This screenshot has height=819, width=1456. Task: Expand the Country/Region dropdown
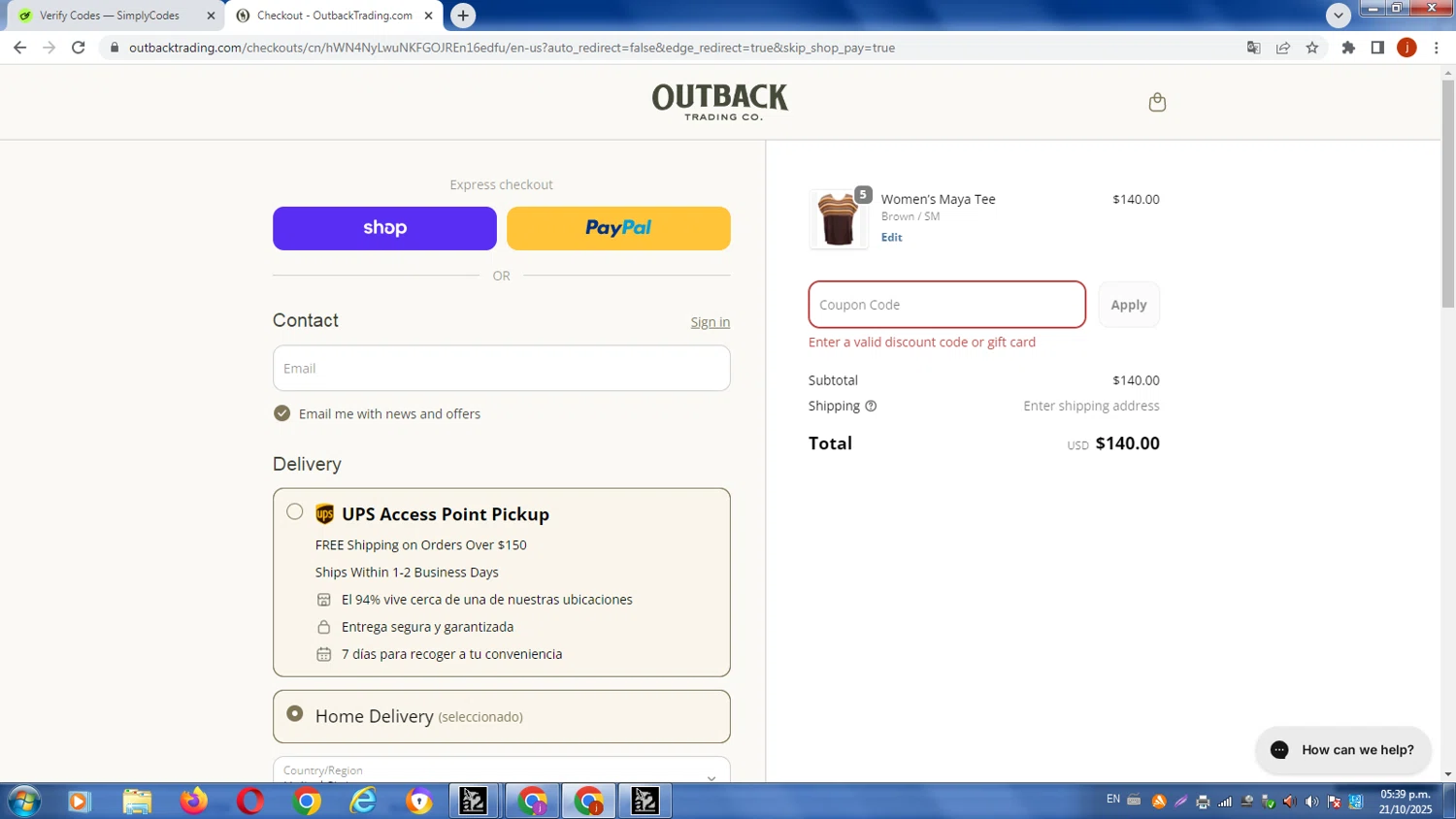point(501,770)
